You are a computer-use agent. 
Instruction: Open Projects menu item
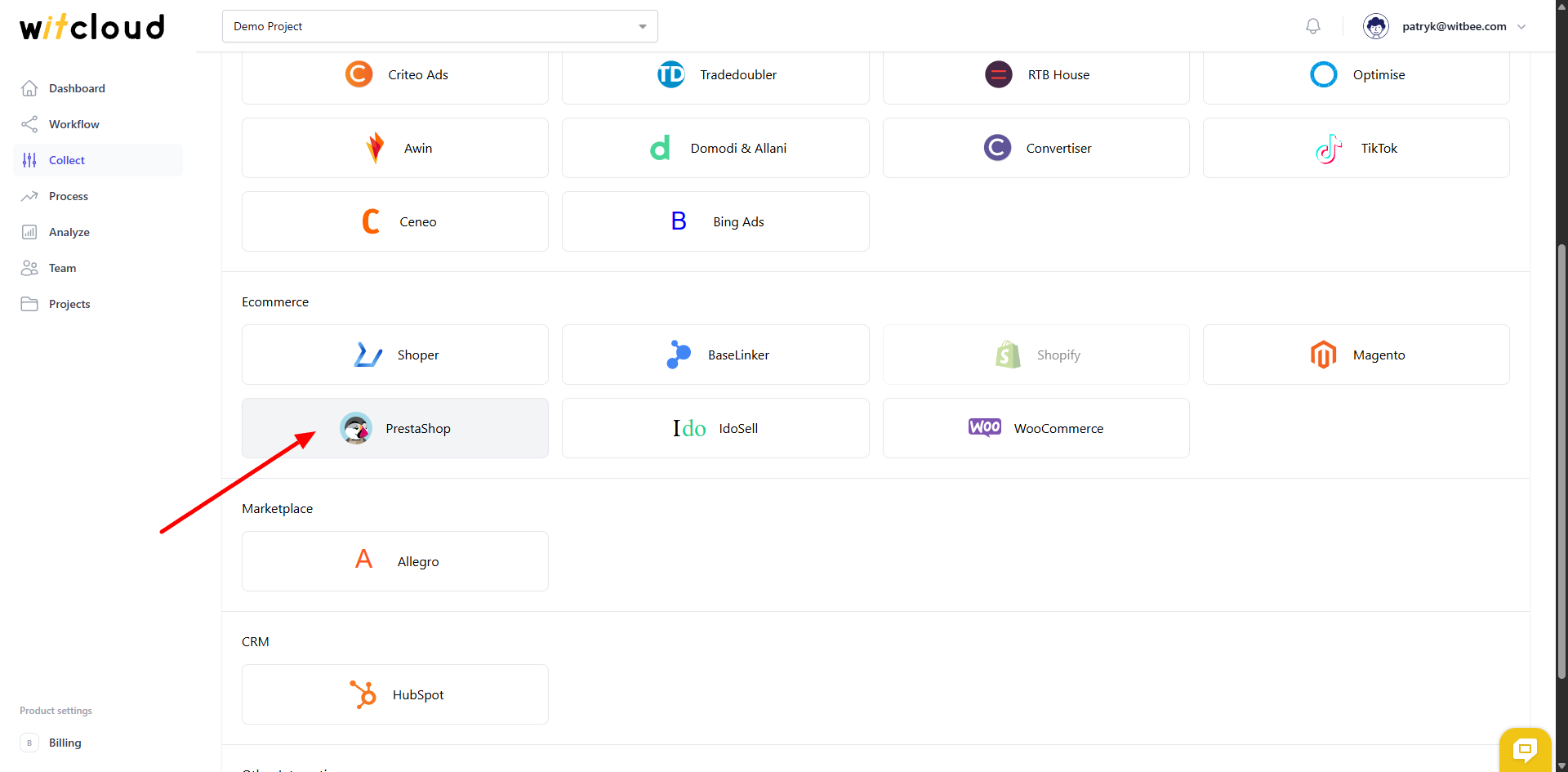pos(98,304)
